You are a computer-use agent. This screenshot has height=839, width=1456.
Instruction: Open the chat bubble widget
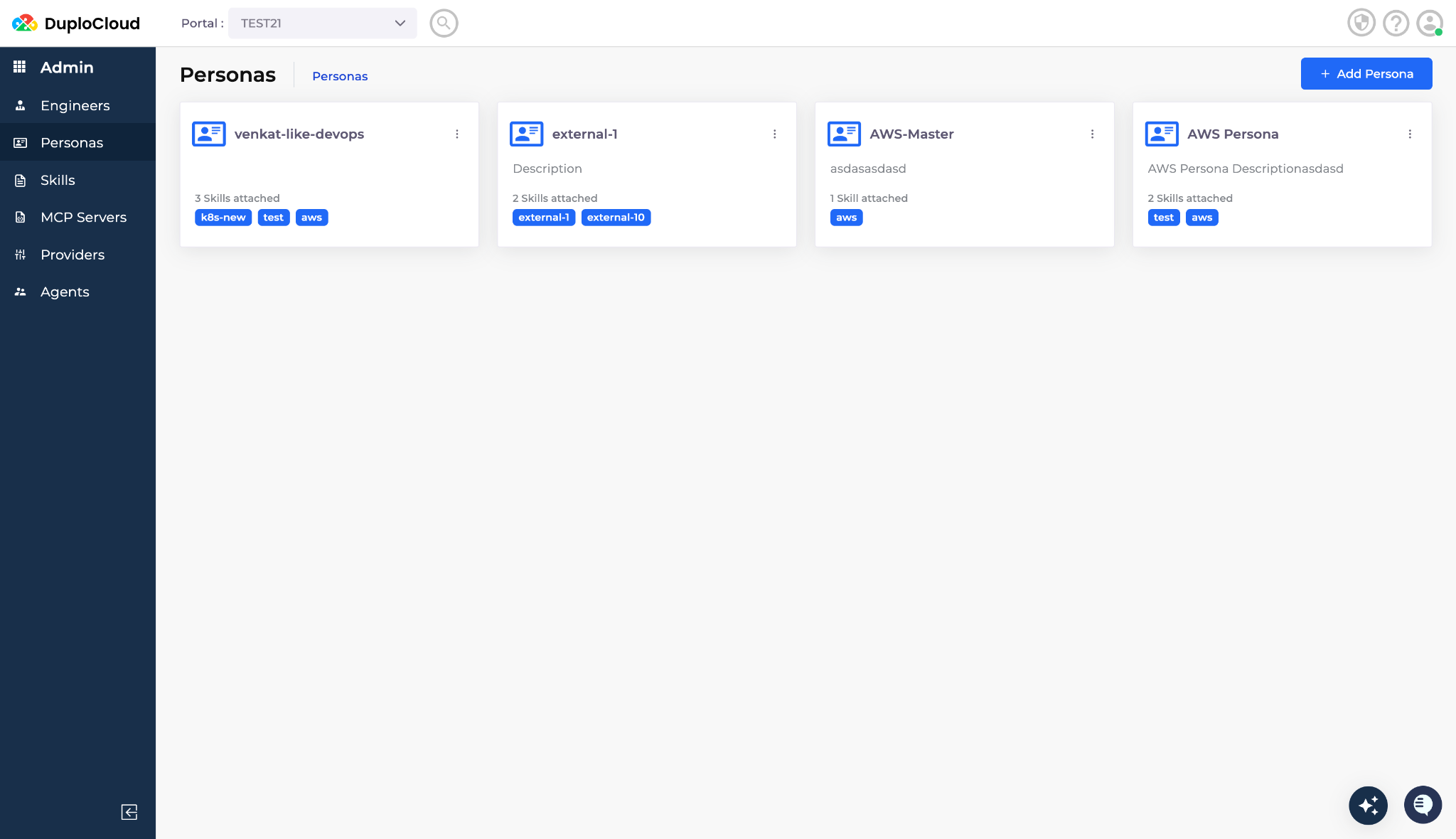[x=1423, y=805]
